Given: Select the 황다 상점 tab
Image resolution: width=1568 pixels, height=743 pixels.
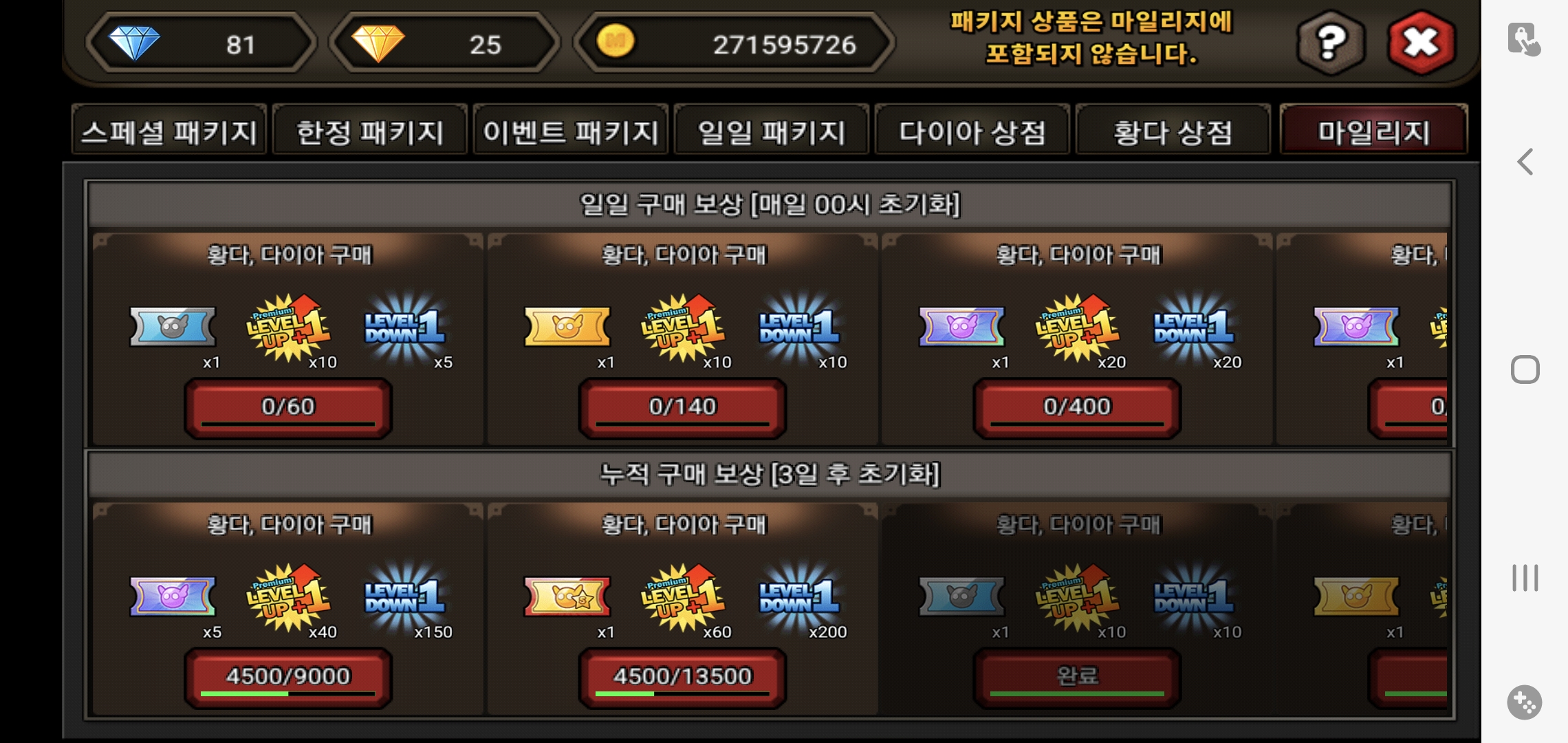Looking at the screenshot, I should (x=1173, y=131).
